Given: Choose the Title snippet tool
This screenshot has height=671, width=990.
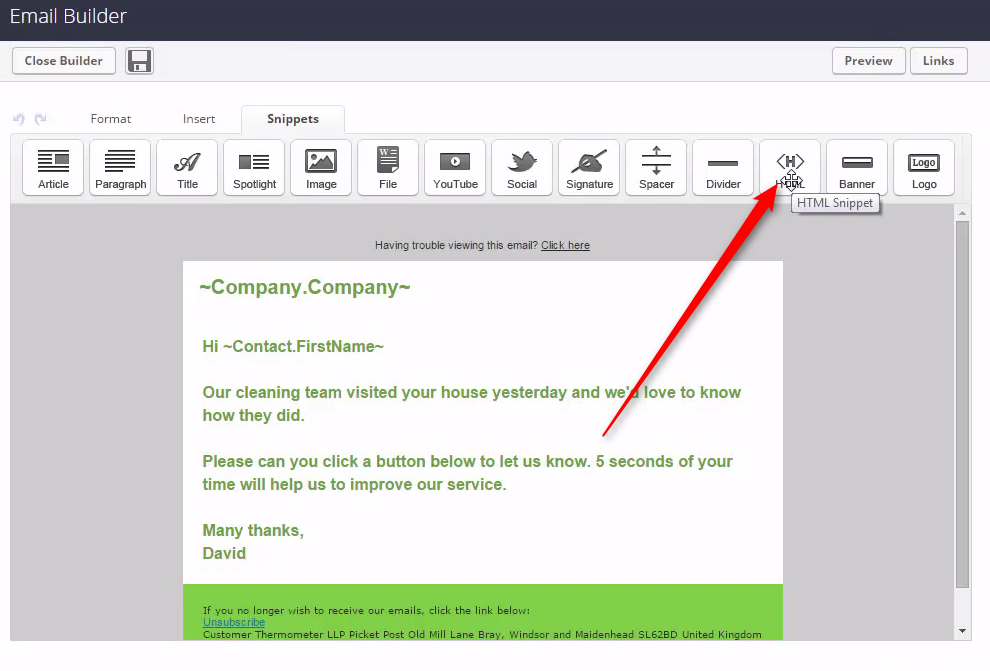Looking at the screenshot, I should click(187, 168).
